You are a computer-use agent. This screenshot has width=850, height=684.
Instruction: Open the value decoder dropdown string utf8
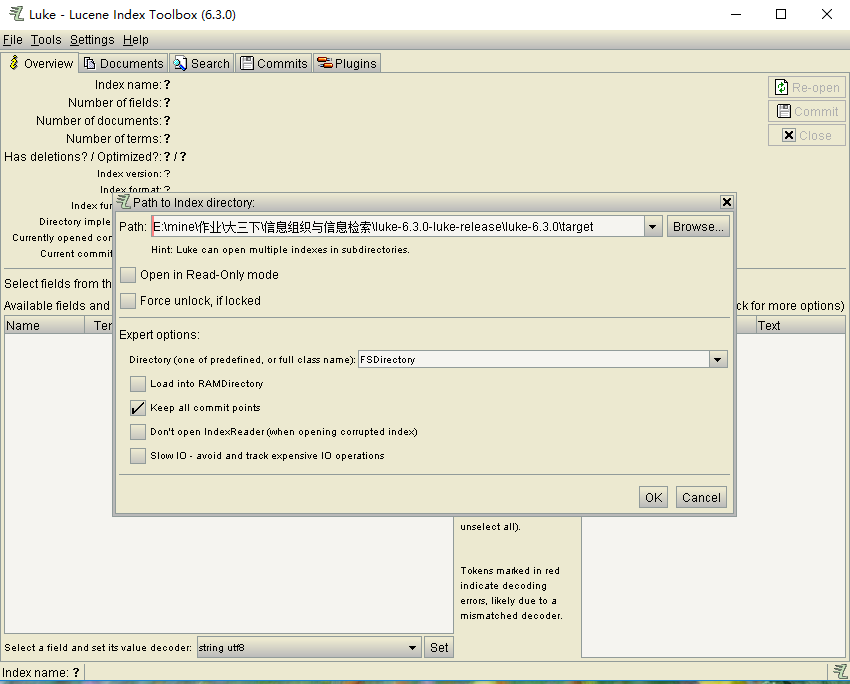pos(309,648)
